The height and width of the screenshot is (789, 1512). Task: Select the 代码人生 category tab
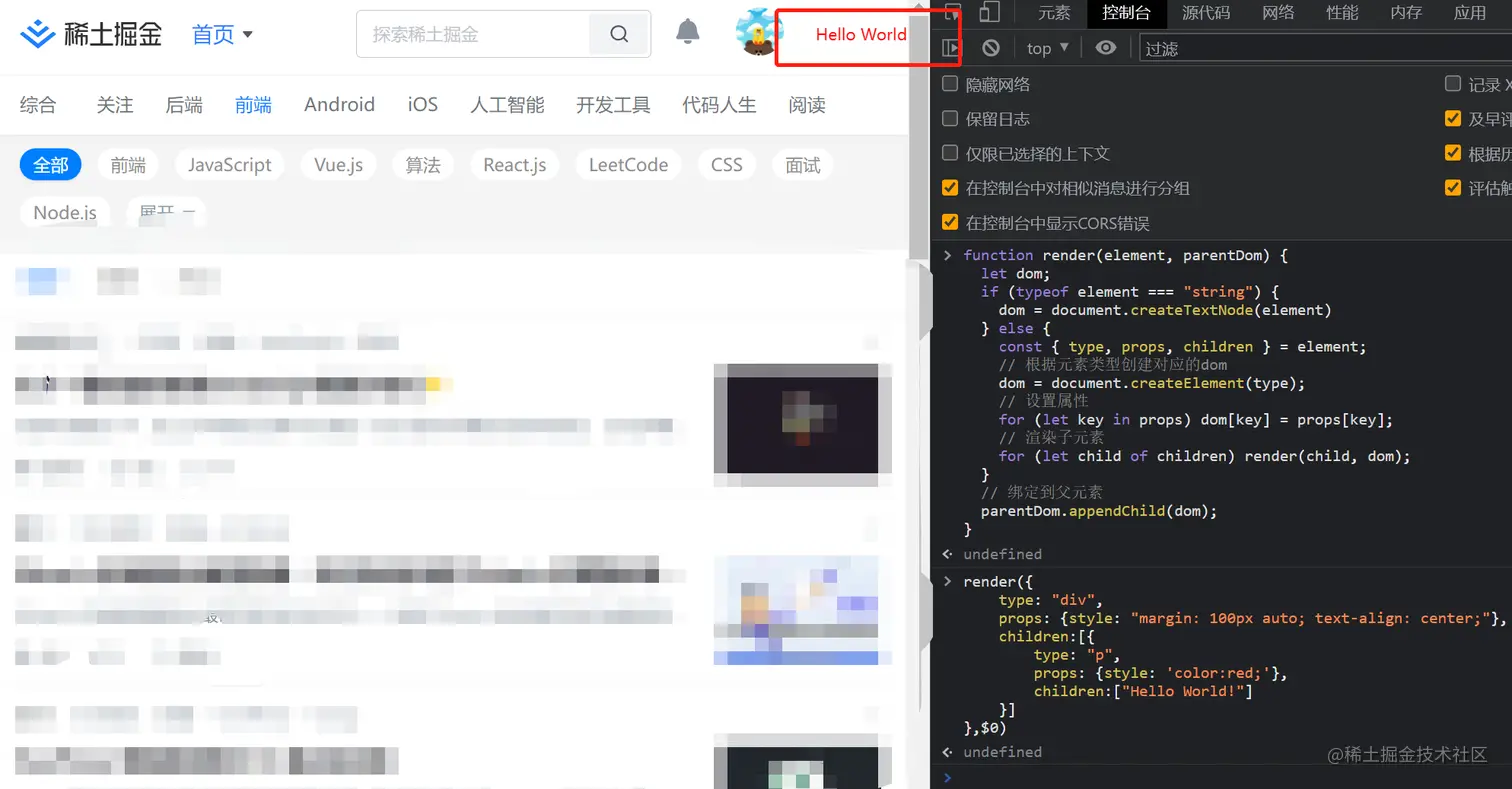719,105
